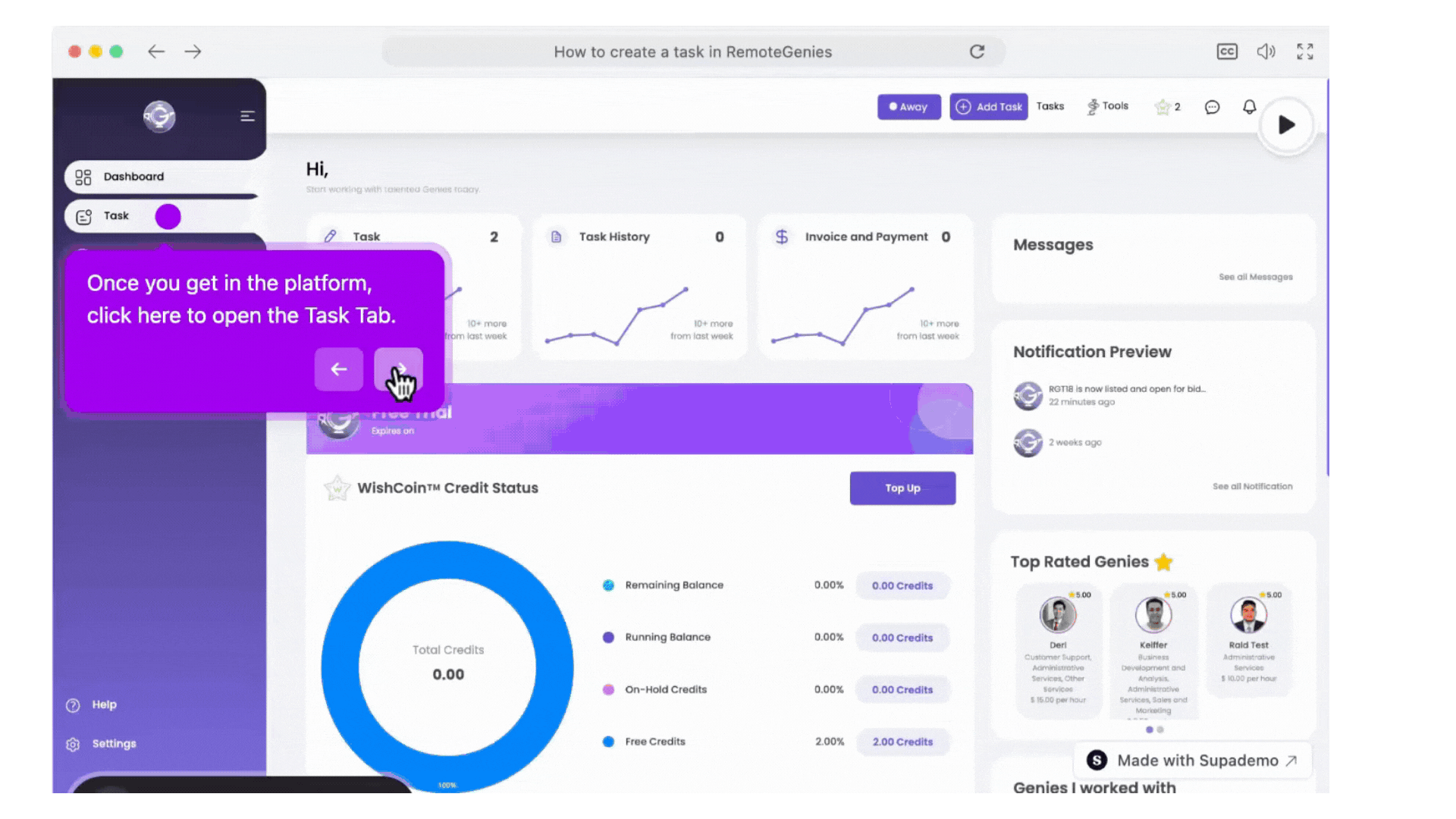
Task: Open the Task History card title
Action: click(614, 237)
